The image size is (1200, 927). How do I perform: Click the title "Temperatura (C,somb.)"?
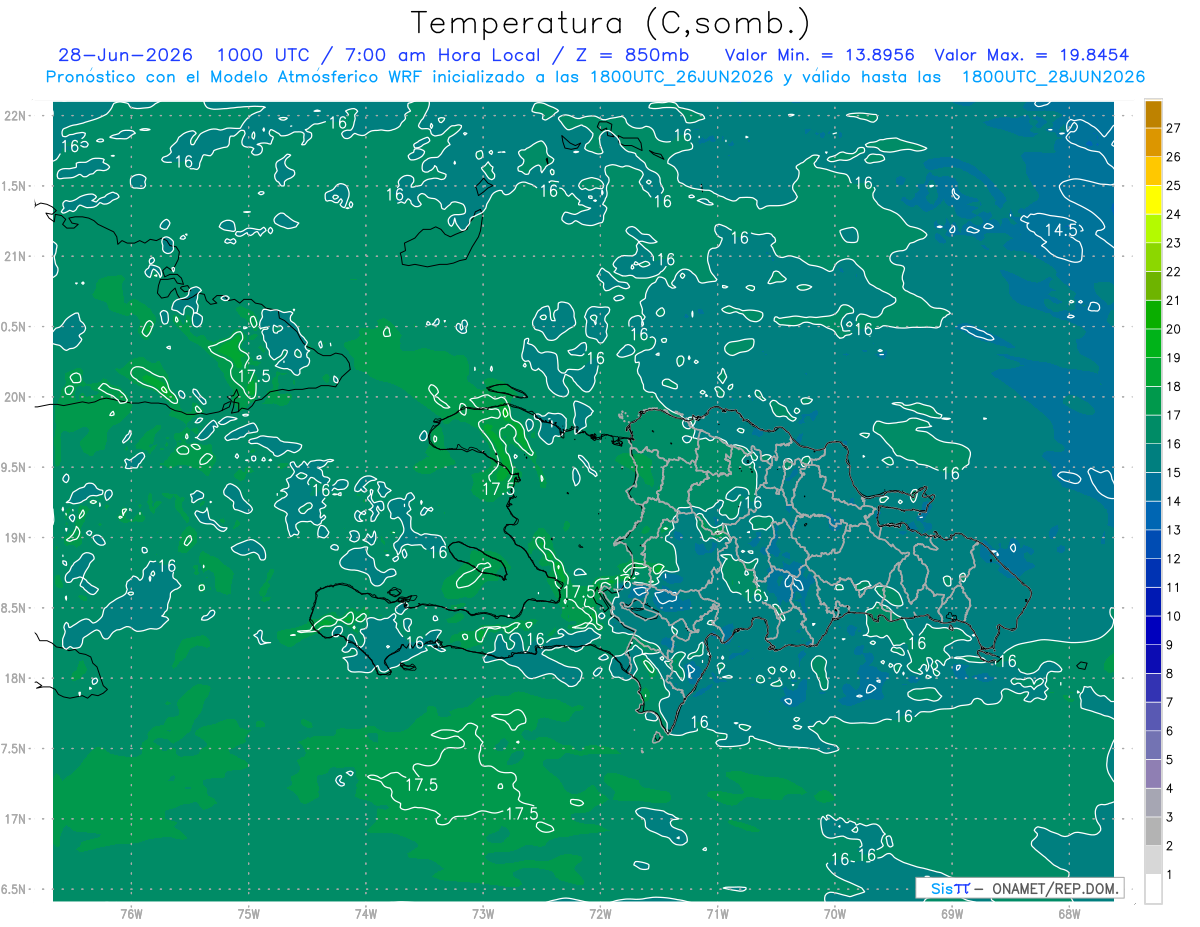pyautogui.click(x=611, y=23)
